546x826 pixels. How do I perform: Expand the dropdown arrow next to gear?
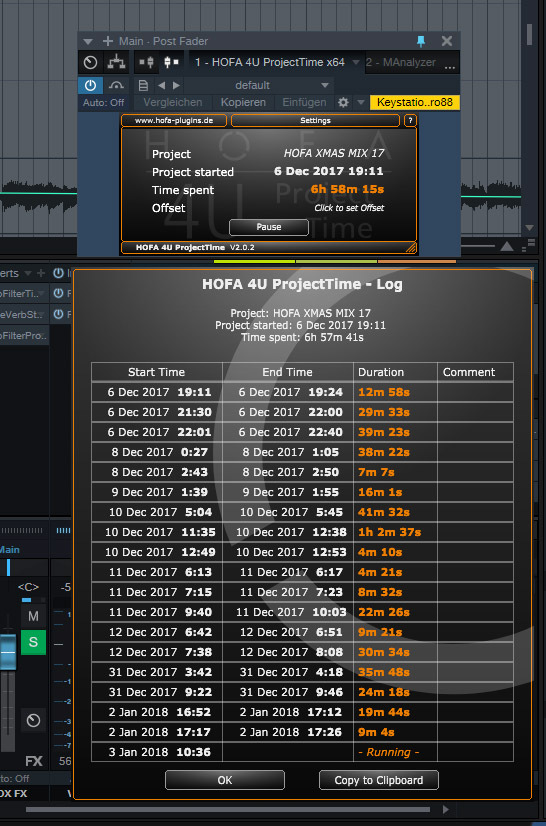(x=360, y=102)
